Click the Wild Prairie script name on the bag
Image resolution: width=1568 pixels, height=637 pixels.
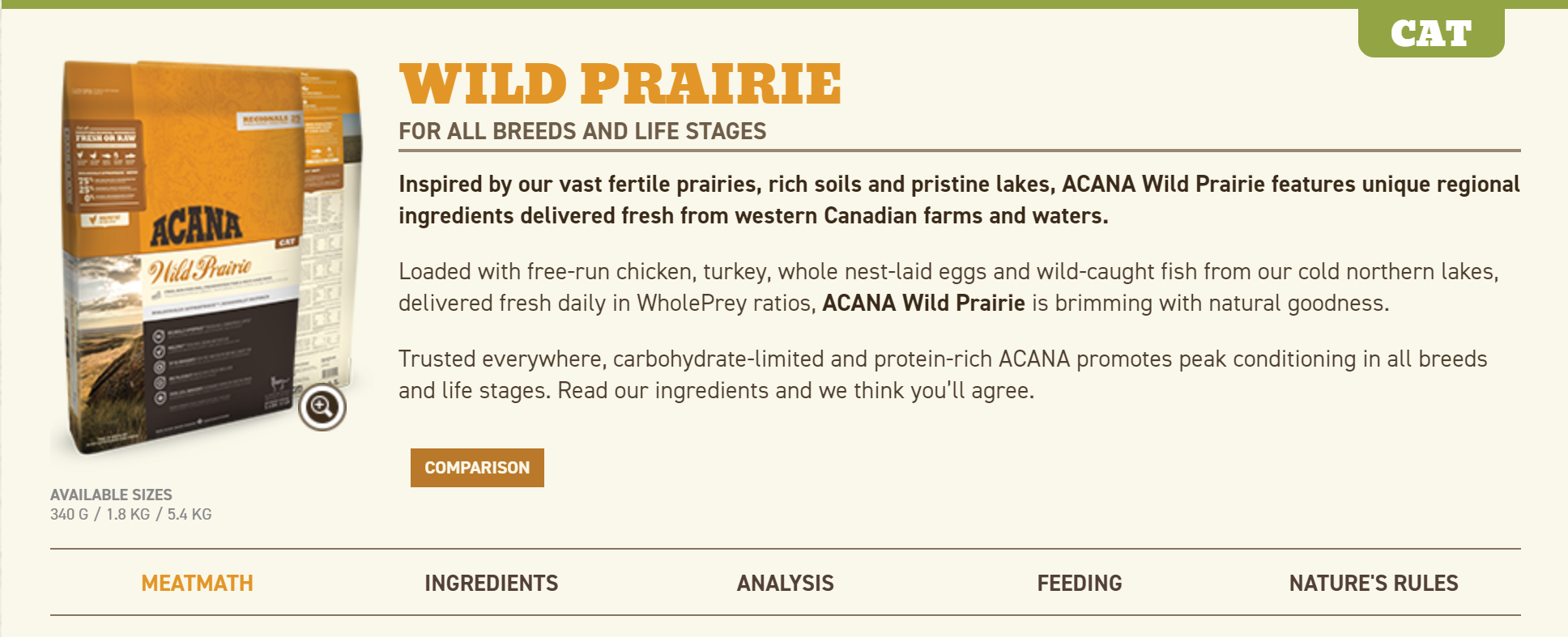199,270
